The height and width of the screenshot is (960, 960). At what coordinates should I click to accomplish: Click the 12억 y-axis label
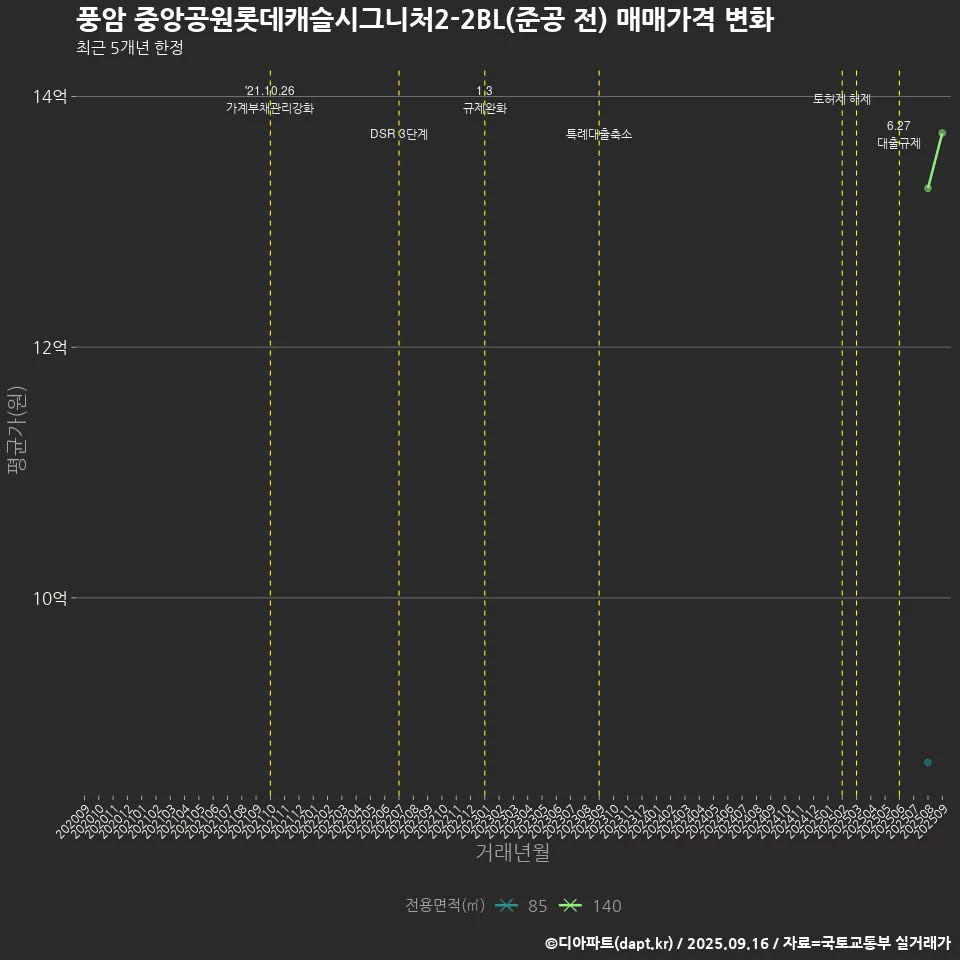click(50, 347)
